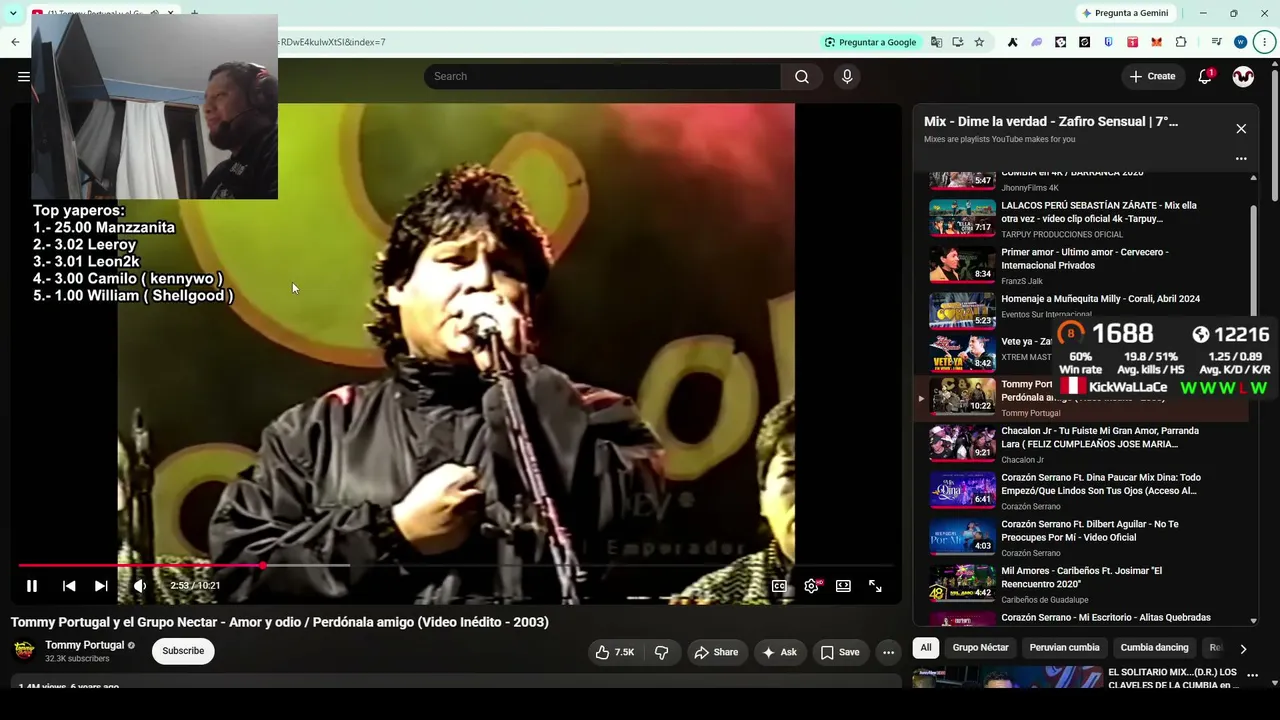
Task: Click the Ask button below the video
Action: click(x=779, y=652)
